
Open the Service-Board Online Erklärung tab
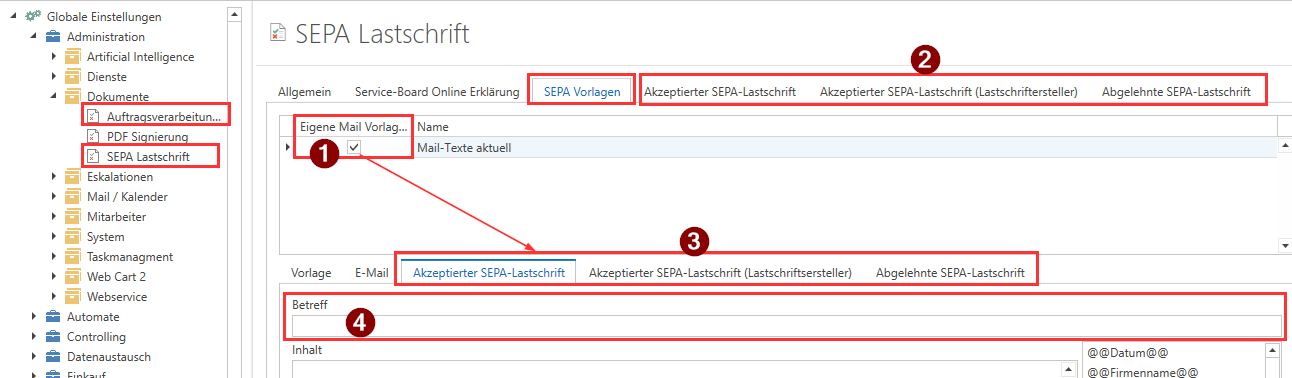click(x=437, y=91)
